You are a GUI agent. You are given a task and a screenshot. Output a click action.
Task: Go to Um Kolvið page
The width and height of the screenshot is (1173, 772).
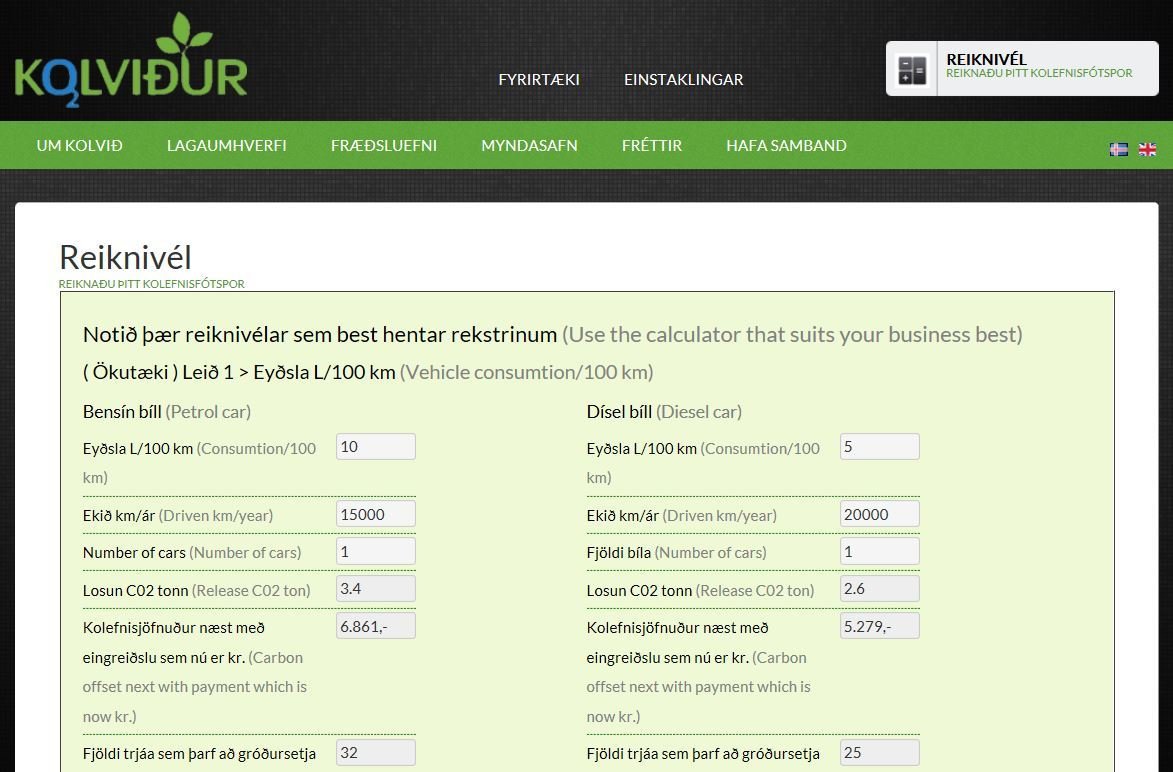79,145
